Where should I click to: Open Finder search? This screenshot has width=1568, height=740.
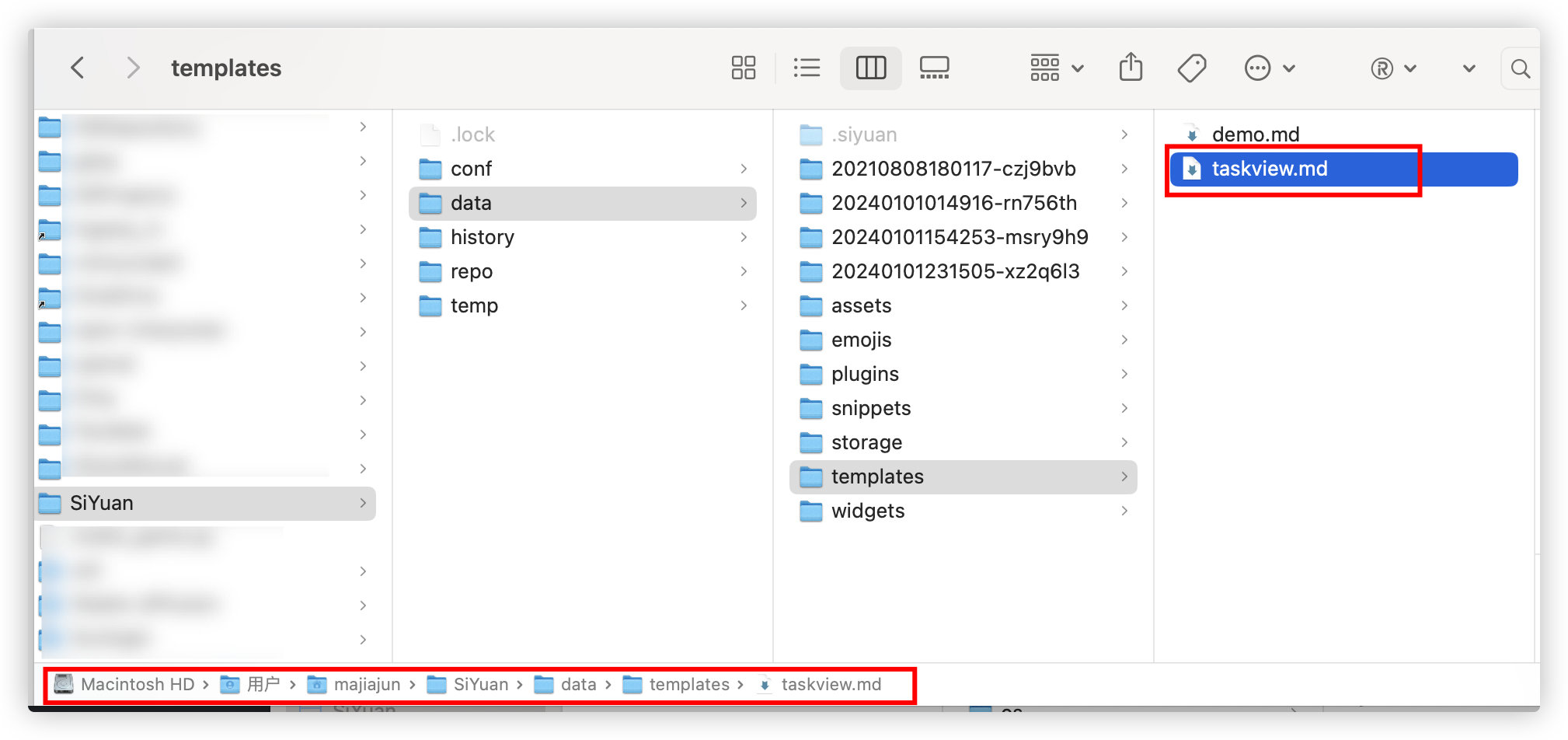[1521, 68]
